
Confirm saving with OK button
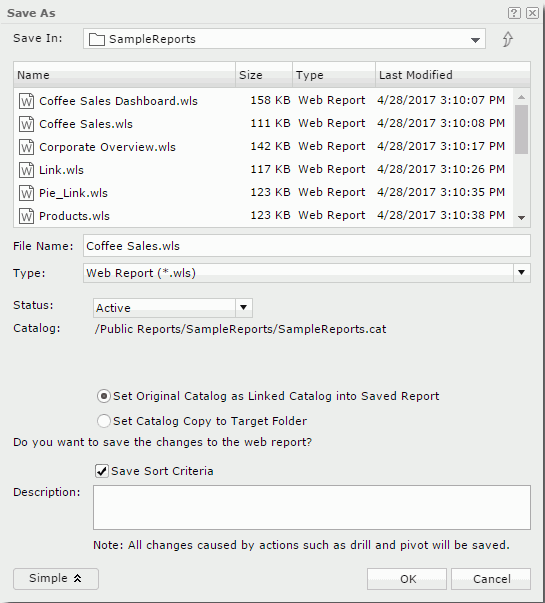tap(407, 579)
